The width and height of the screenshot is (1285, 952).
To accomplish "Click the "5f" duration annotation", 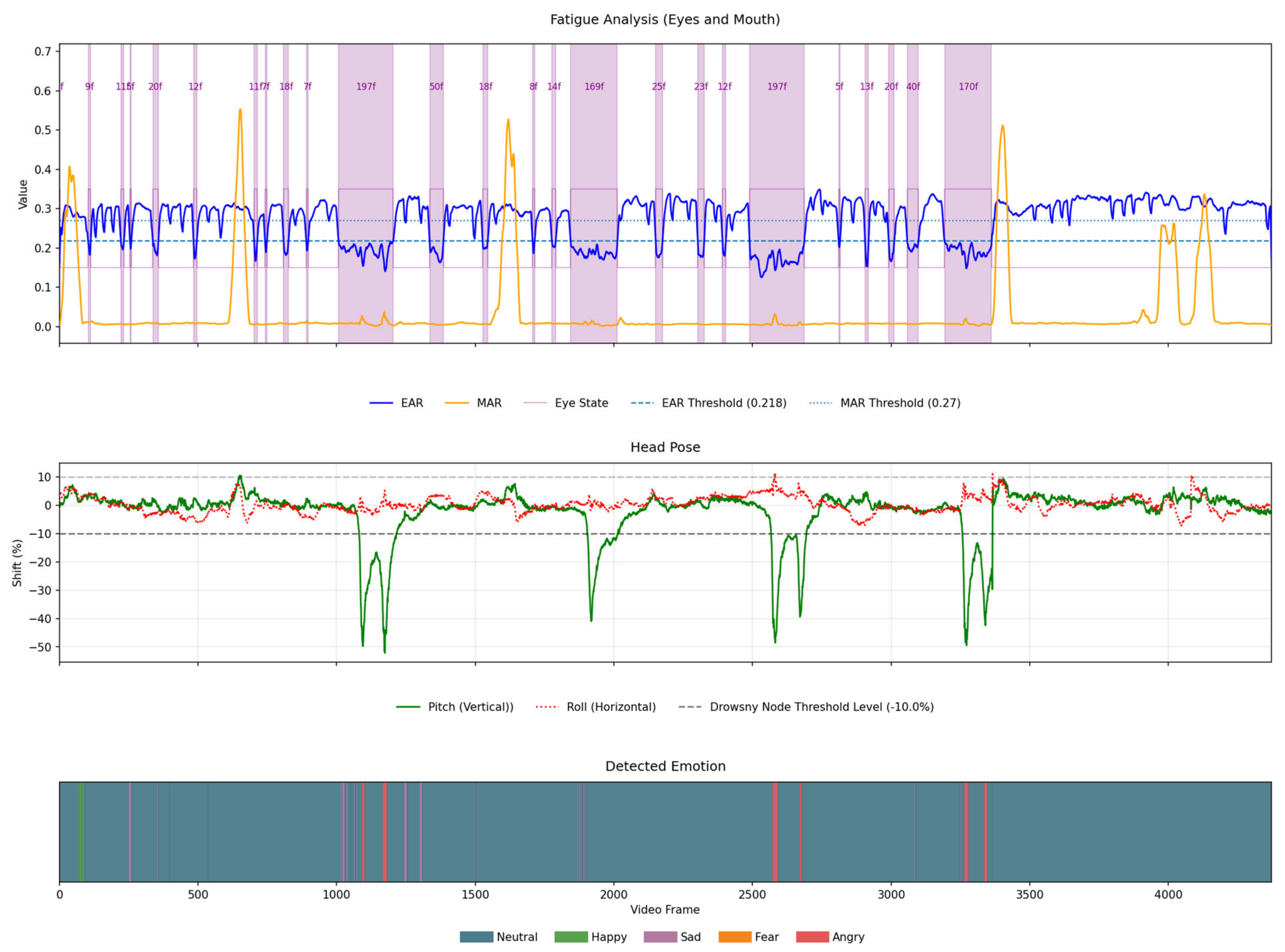I will point(839,87).
